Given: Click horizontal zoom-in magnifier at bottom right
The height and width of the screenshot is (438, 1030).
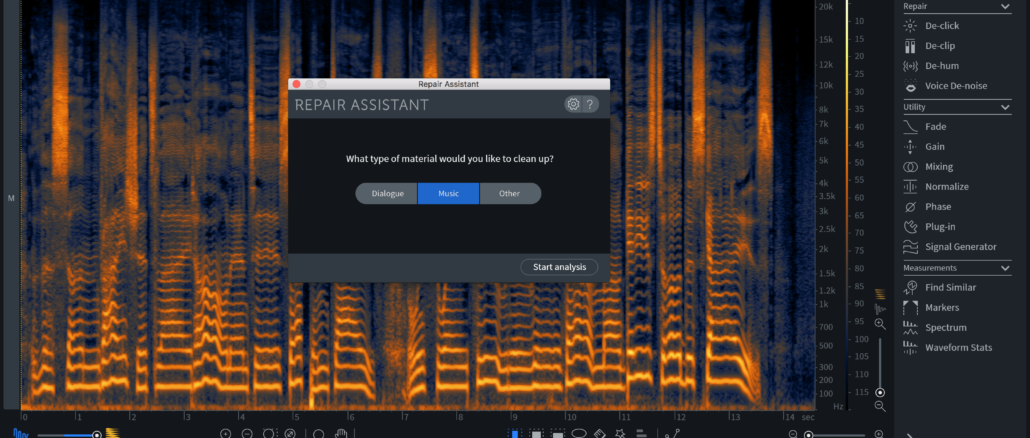Looking at the screenshot, I should 879,434.
